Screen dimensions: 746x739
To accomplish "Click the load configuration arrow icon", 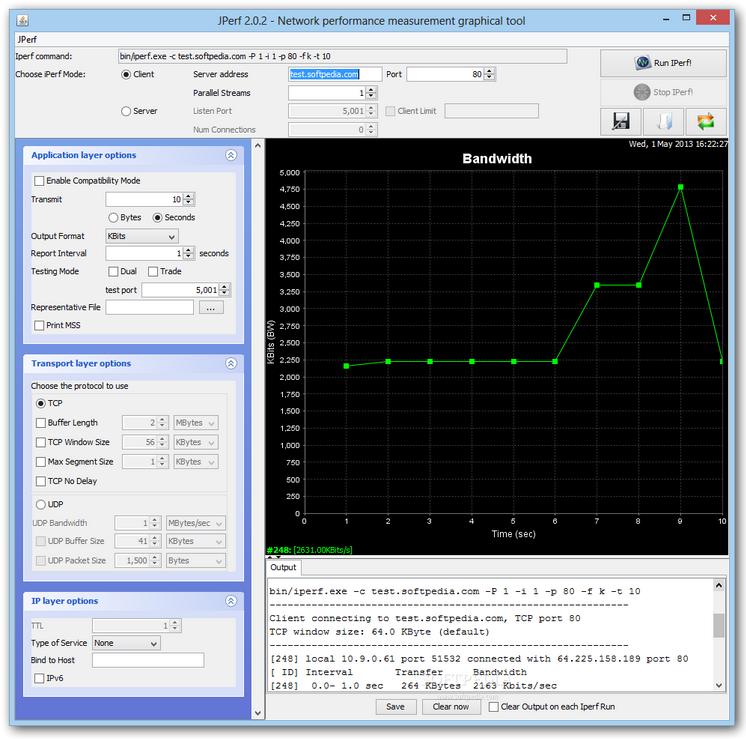I will click(x=665, y=121).
